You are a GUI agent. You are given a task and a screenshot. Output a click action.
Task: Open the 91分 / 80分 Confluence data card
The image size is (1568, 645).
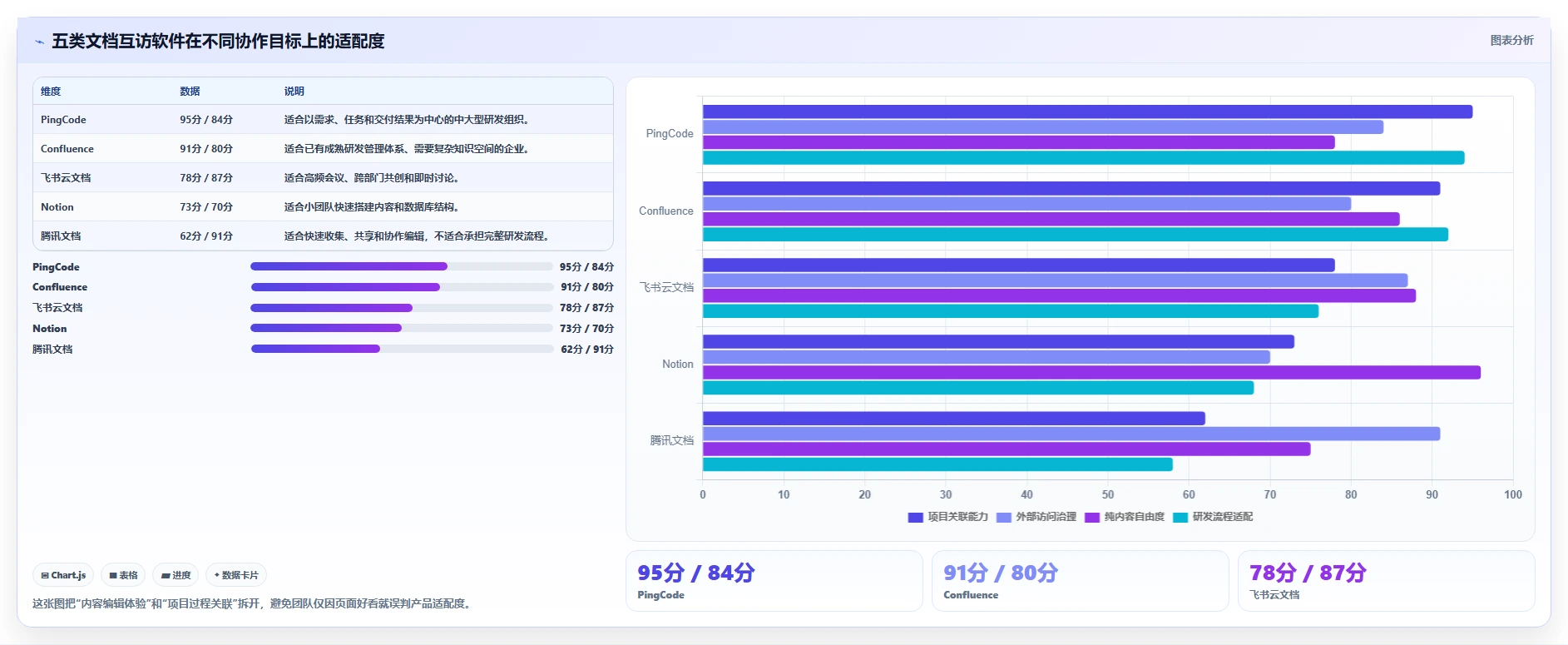pyautogui.click(x=1080, y=581)
